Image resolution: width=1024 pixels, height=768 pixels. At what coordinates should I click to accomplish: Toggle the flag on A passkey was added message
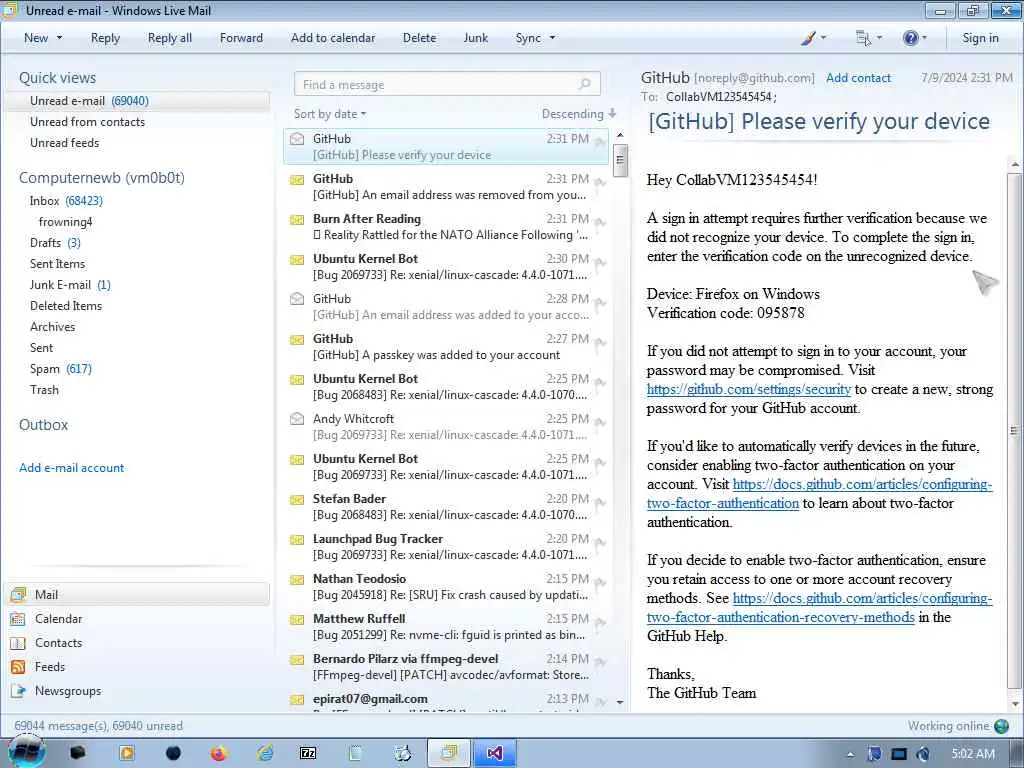click(600, 344)
